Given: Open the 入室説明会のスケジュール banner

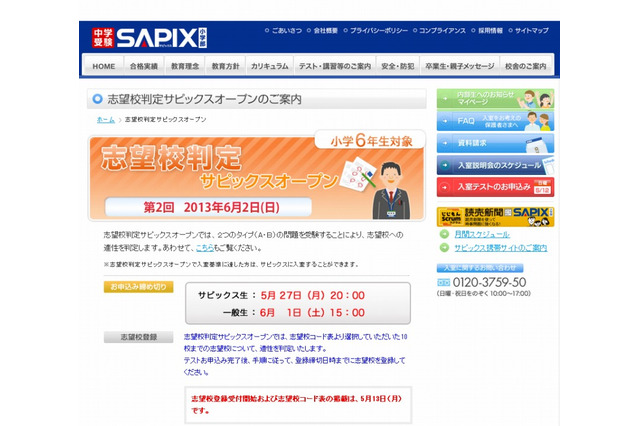Looking at the screenshot, I should 495,165.
